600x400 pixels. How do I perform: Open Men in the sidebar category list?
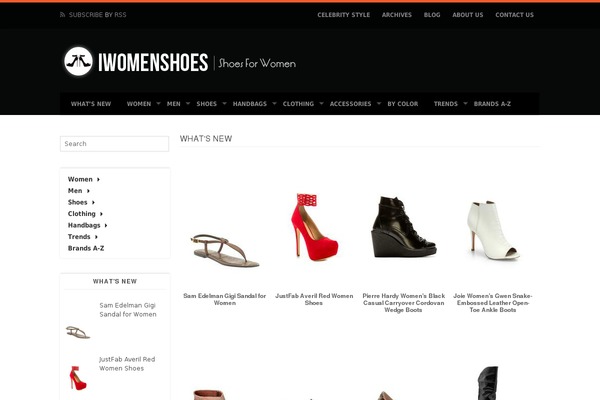point(75,191)
